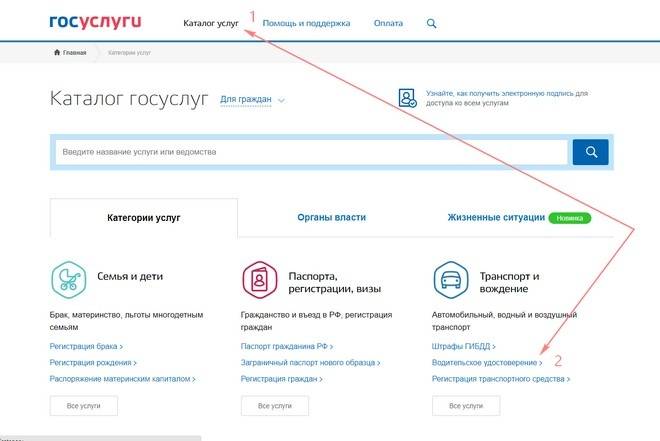Open 'Оплата' in the top menu
The height and width of the screenshot is (441, 660).
coord(387,23)
